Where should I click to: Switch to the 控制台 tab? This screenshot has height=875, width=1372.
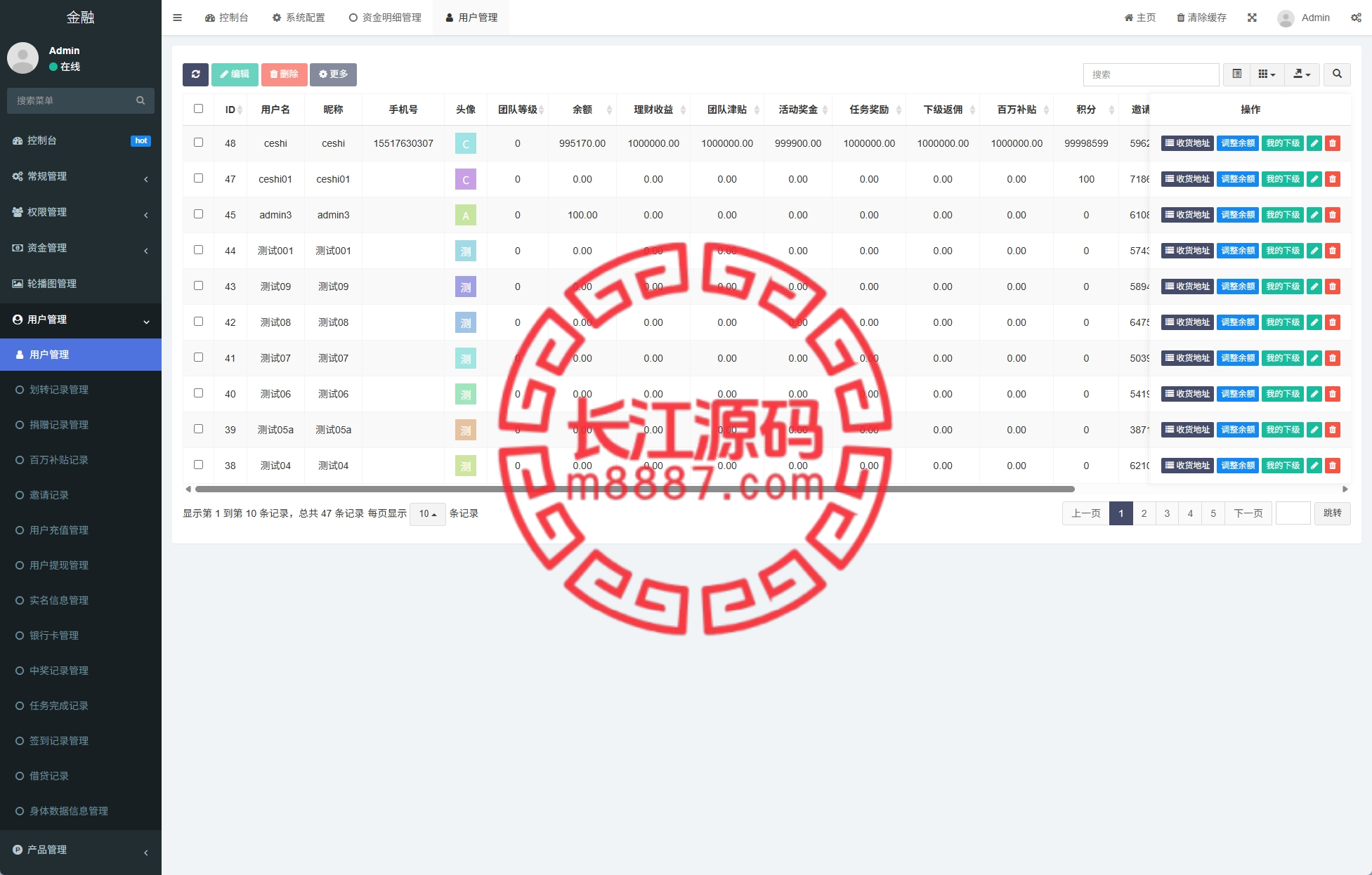click(226, 18)
